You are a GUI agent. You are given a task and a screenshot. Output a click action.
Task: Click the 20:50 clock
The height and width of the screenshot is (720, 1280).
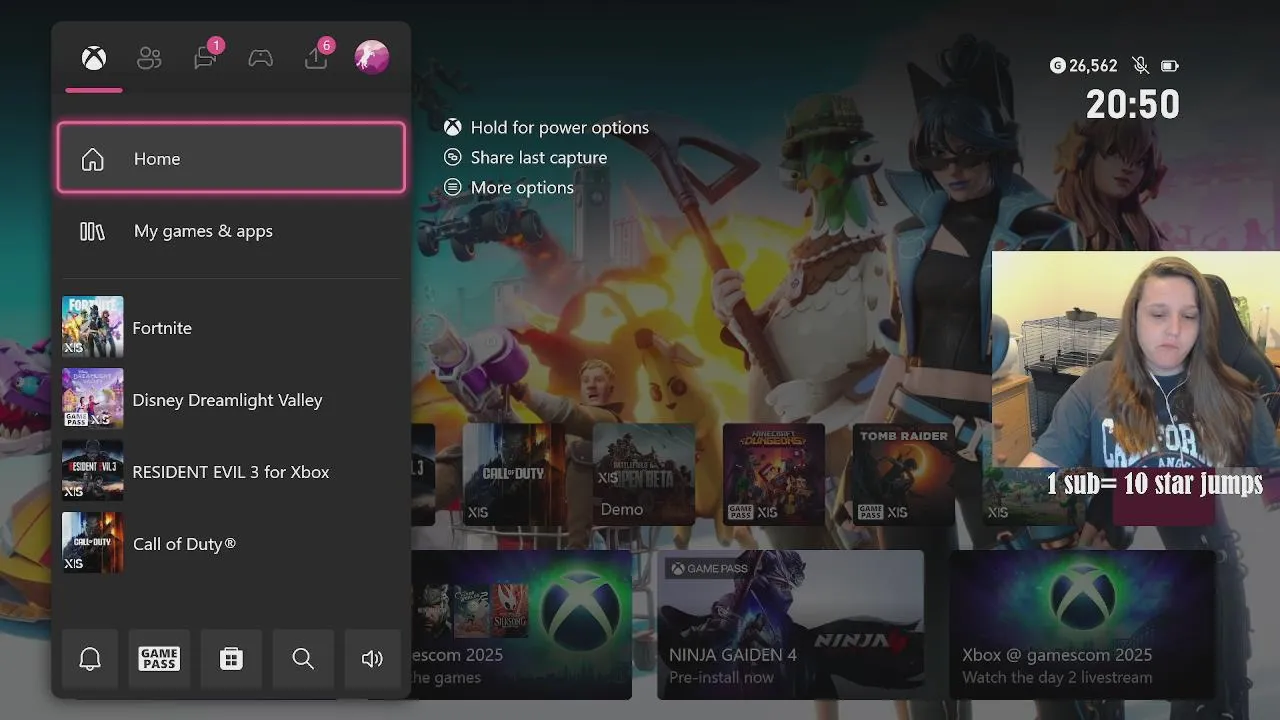tap(1133, 104)
